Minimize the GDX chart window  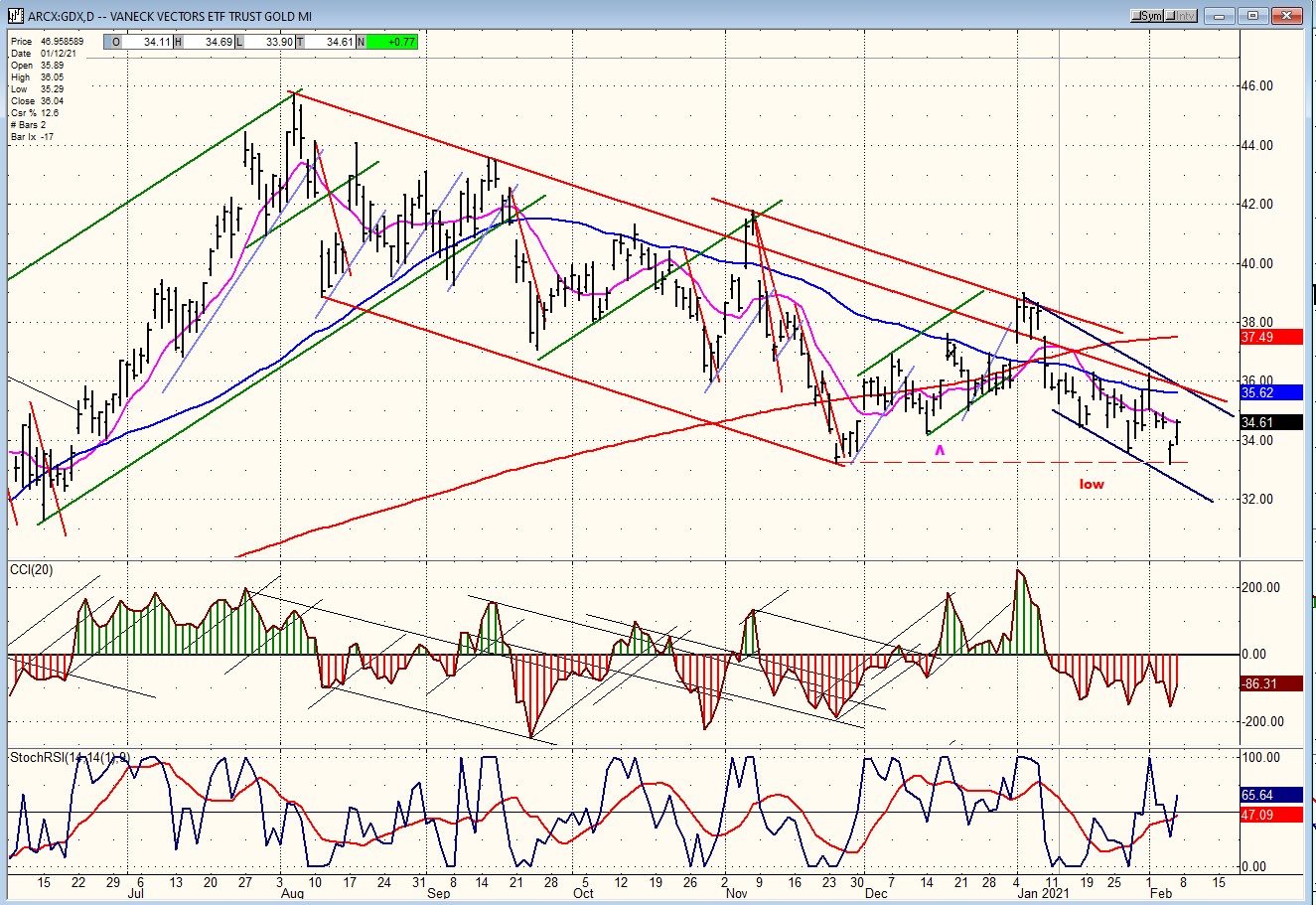[x=1221, y=16]
